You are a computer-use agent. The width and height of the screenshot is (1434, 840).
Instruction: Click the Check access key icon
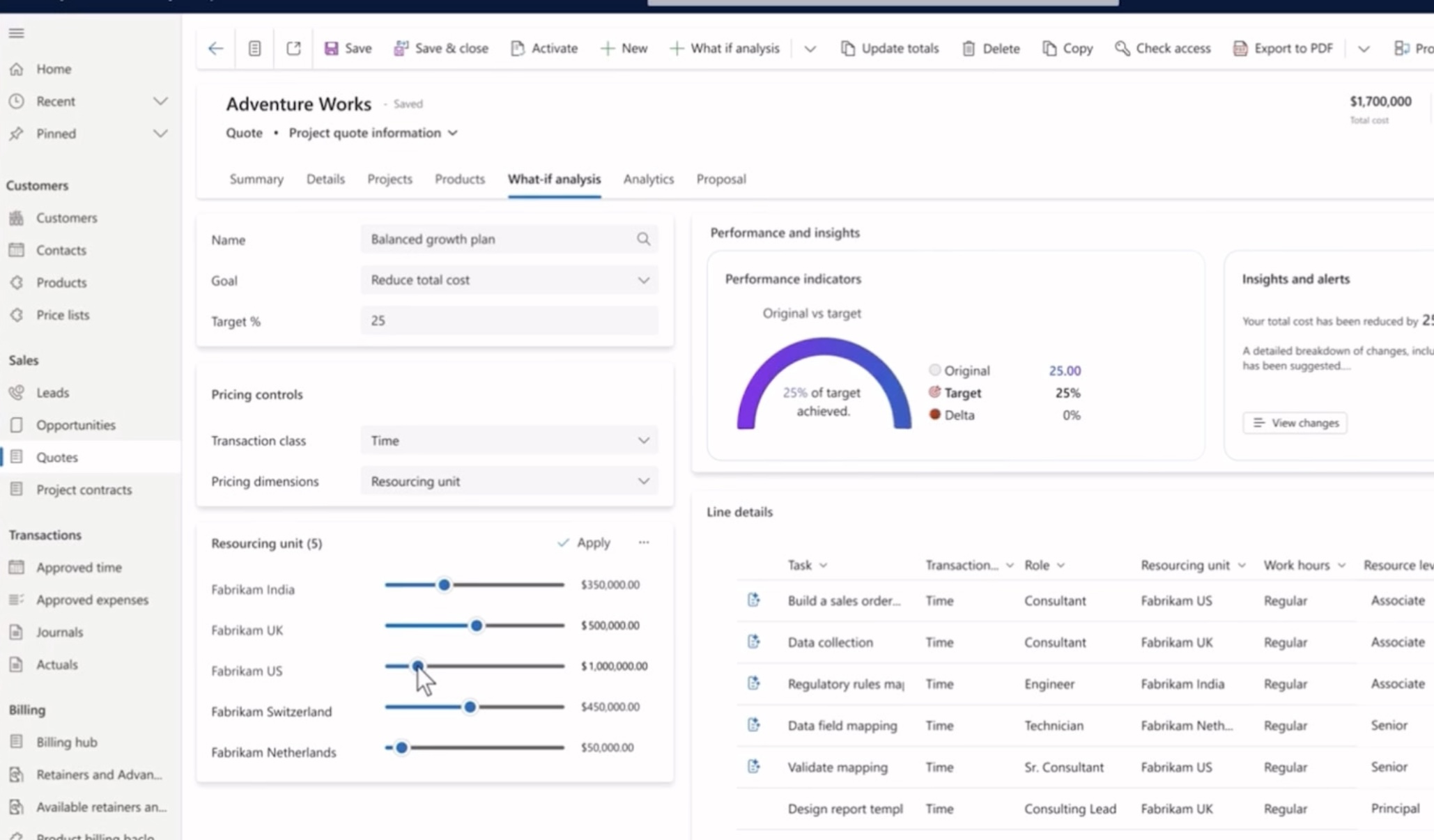[x=1122, y=48]
